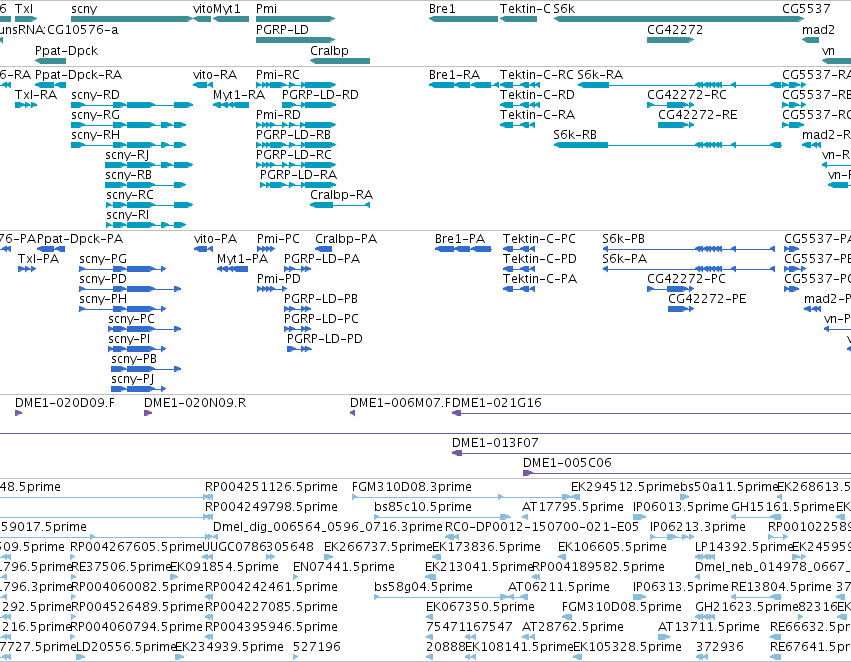The width and height of the screenshot is (851, 662).
Task: Select the Myt1 gene label
Action: (x=227, y=9)
